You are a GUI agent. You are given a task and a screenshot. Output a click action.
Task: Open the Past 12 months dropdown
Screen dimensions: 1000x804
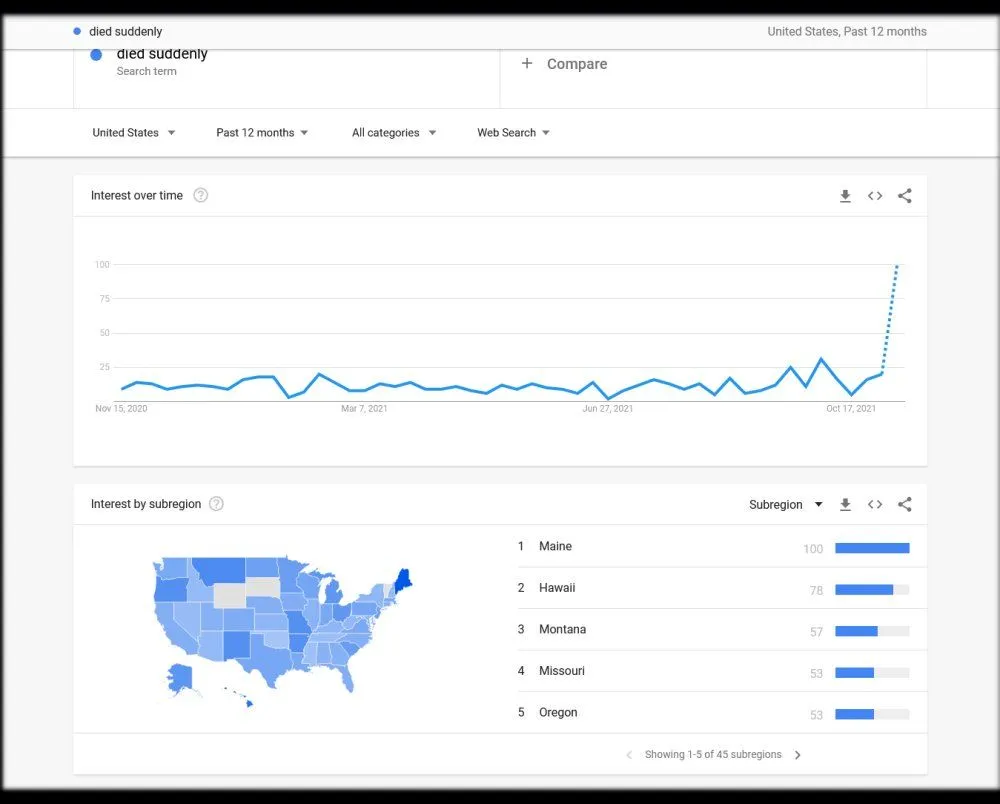coord(262,133)
